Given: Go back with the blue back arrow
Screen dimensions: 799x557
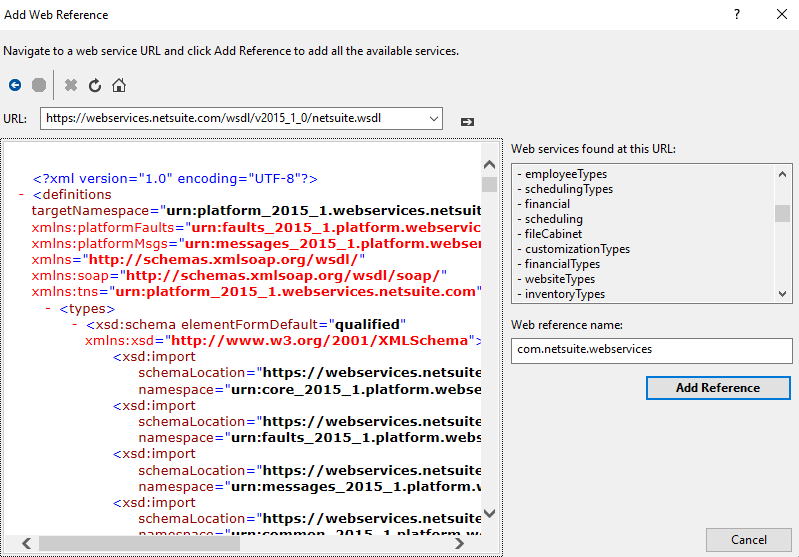Looking at the screenshot, I should point(15,85).
